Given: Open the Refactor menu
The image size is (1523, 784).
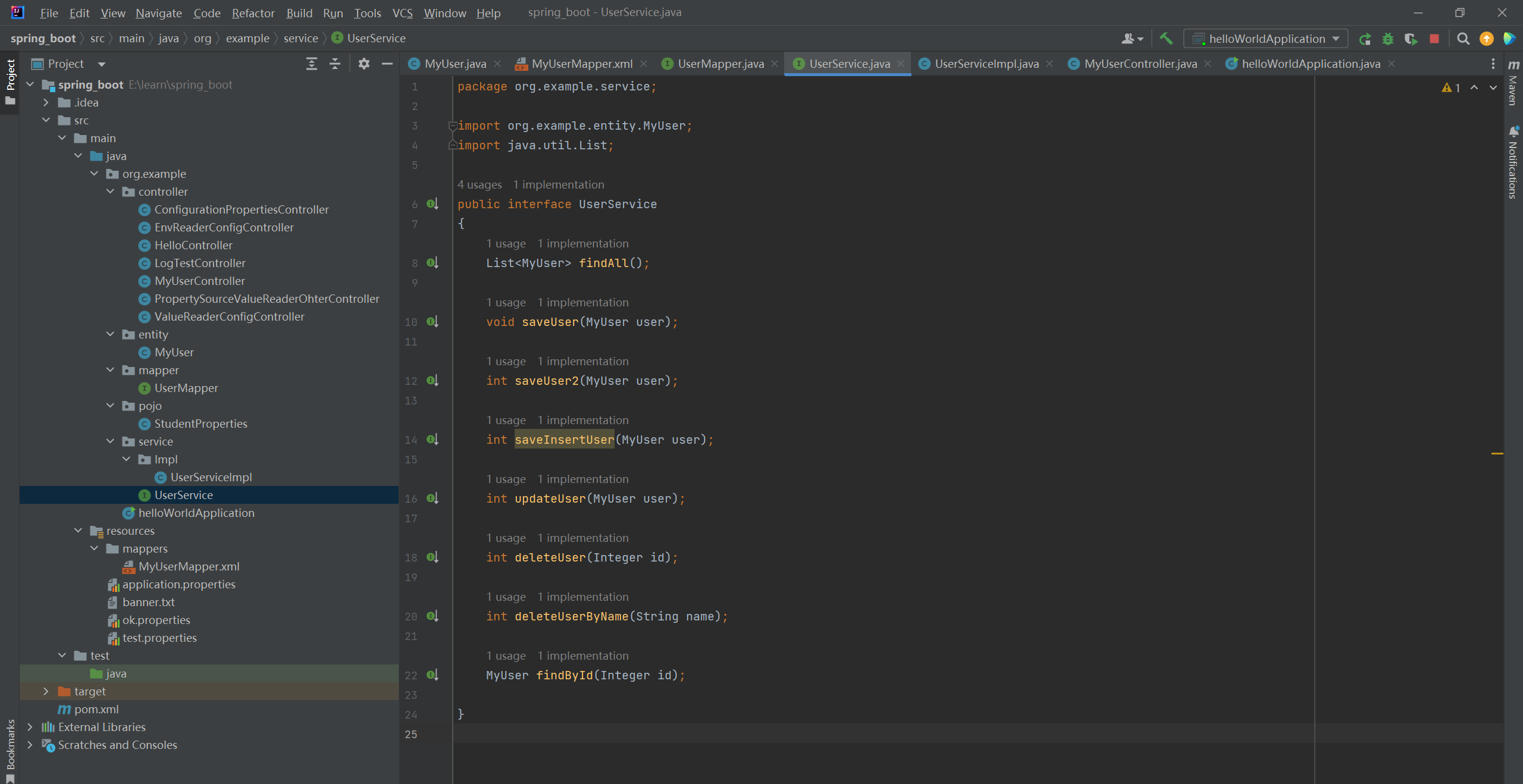Looking at the screenshot, I should click(x=253, y=12).
